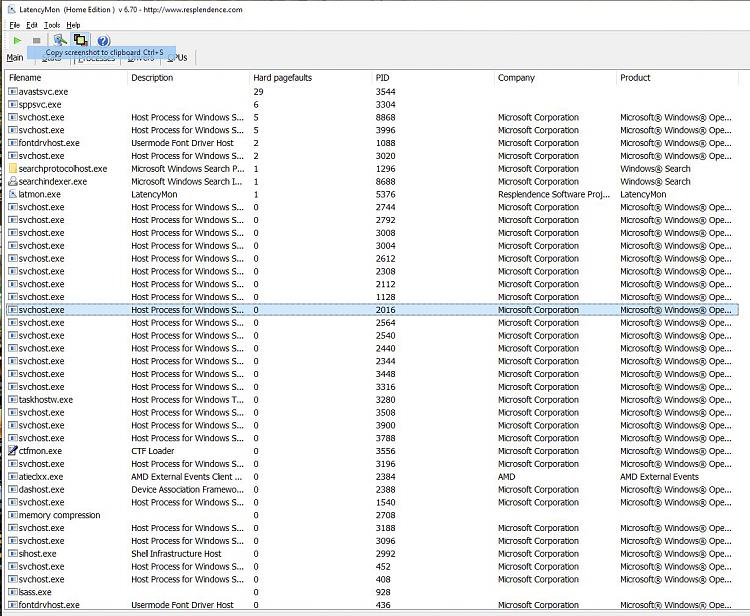
Task: Click 'Usermode Font Driver Host' for PID 1088
Action: pyautogui.click(x=182, y=143)
